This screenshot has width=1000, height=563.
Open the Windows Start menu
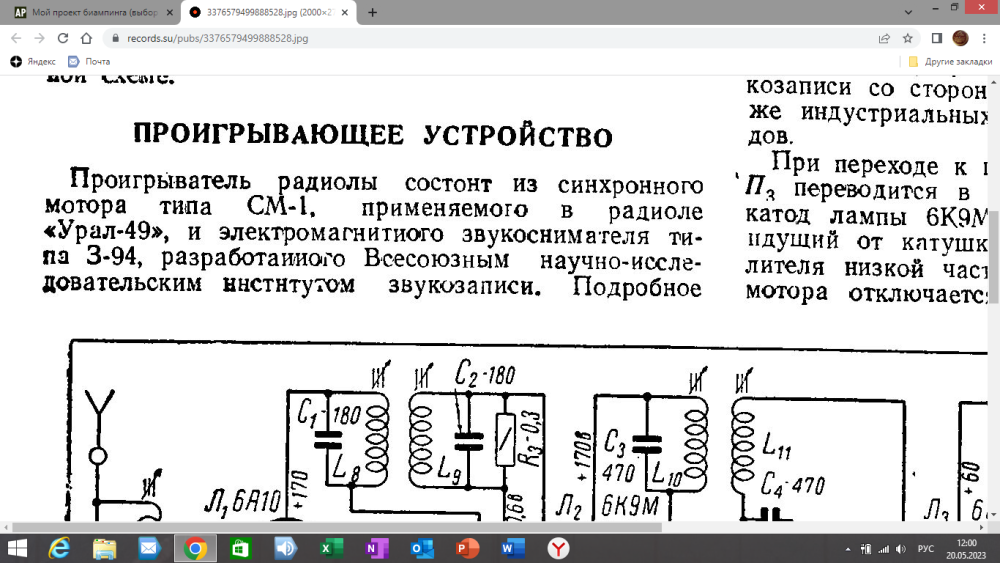coord(17,548)
